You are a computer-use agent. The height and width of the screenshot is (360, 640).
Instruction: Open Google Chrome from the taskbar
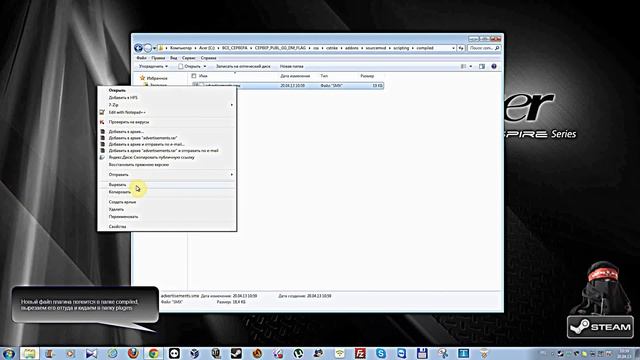(x=153, y=353)
